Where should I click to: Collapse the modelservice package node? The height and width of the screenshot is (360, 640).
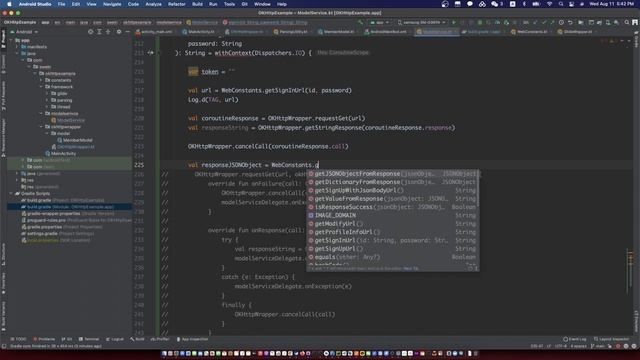(x=41, y=113)
